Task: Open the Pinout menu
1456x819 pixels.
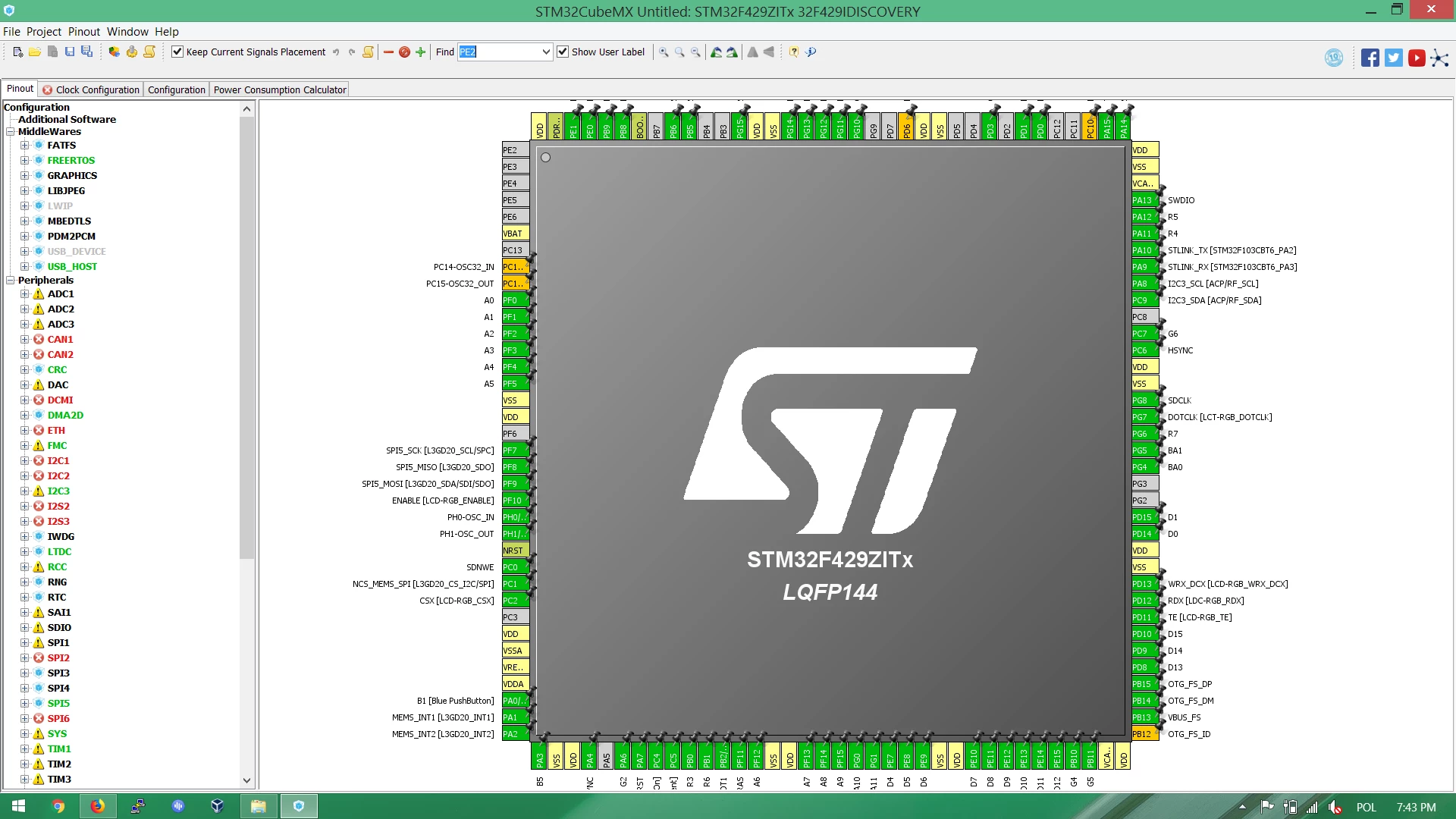Action: click(84, 31)
